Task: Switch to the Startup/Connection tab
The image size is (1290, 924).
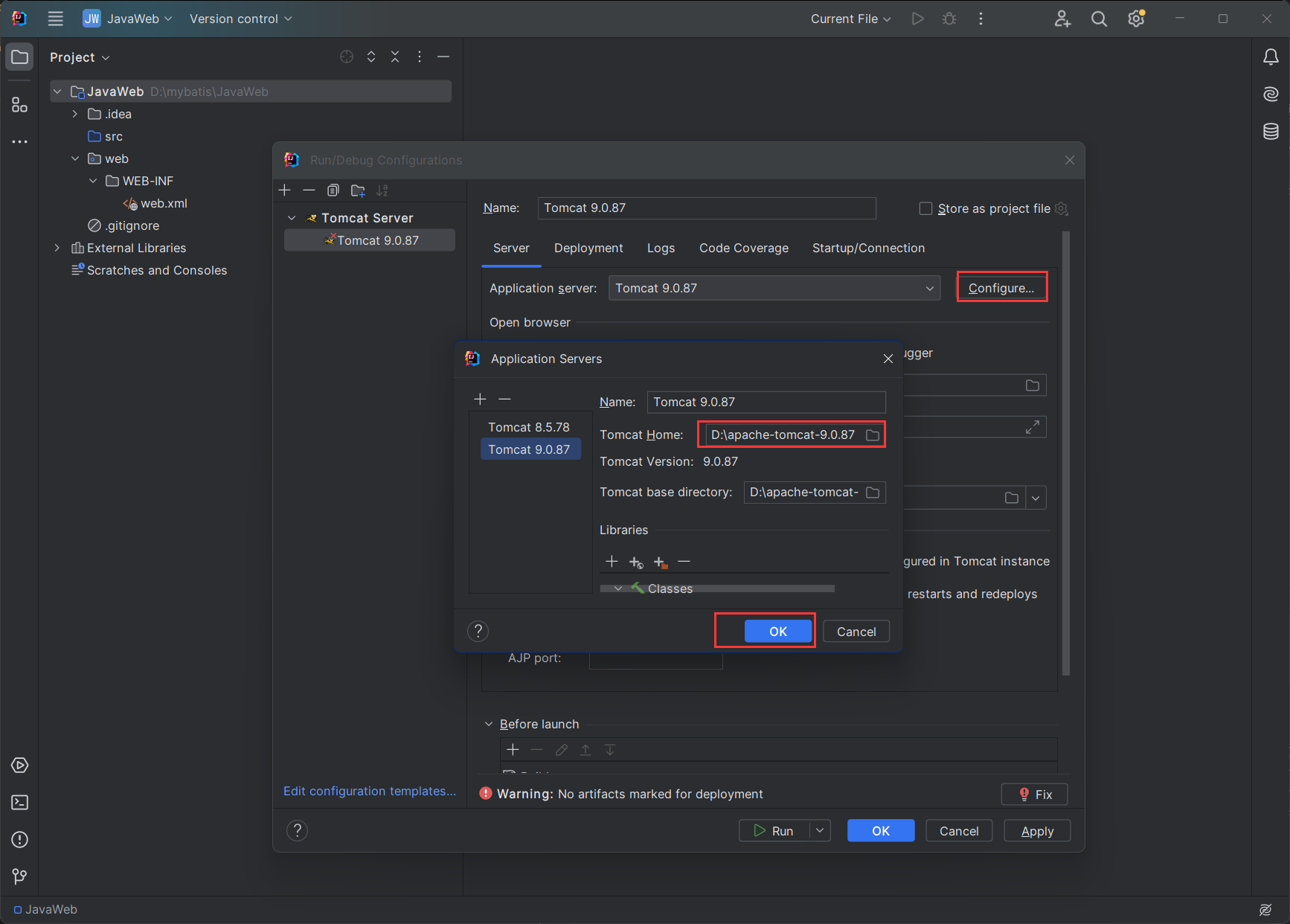Action: (868, 248)
